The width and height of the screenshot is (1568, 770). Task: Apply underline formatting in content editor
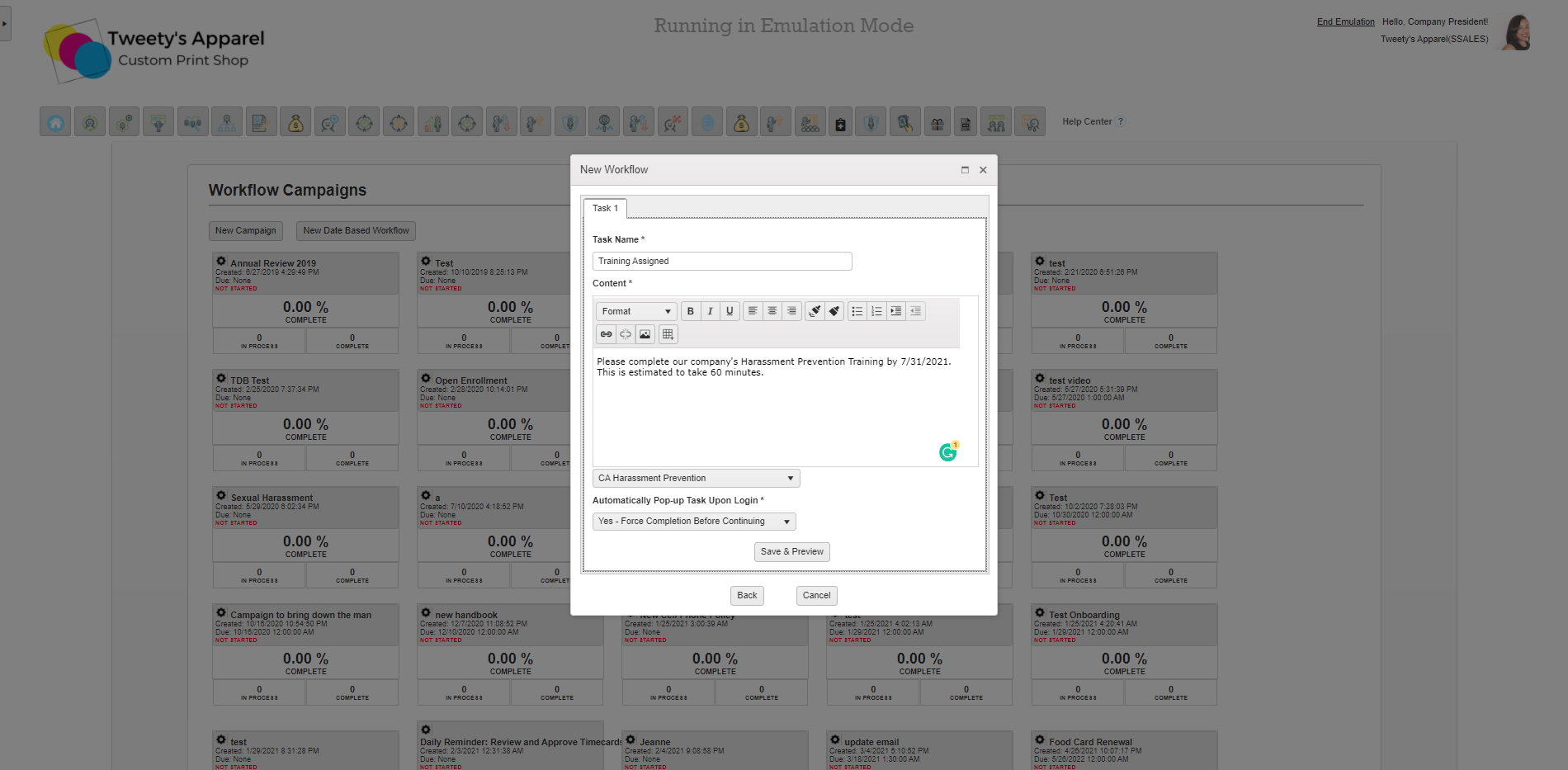(x=730, y=311)
